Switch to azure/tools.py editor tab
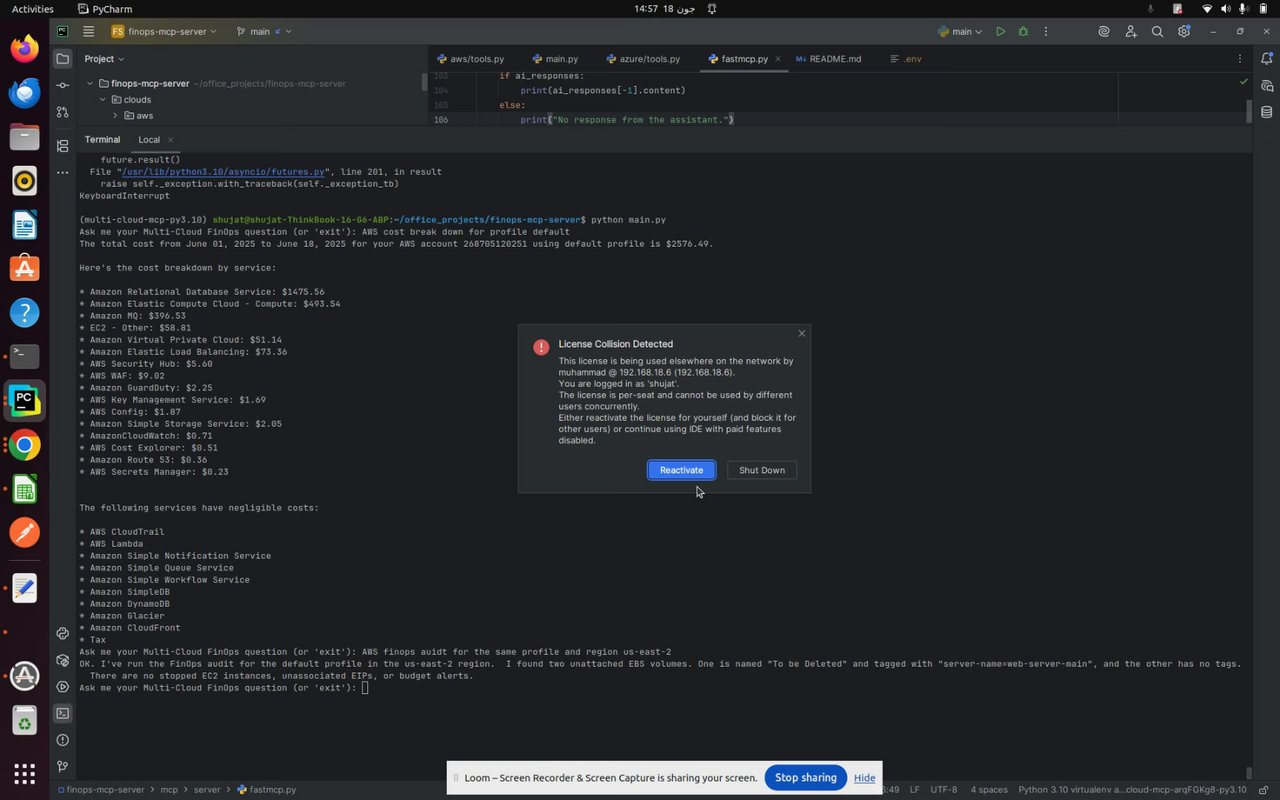Image resolution: width=1280 pixels, height=800 pixels. pos(642,59)
